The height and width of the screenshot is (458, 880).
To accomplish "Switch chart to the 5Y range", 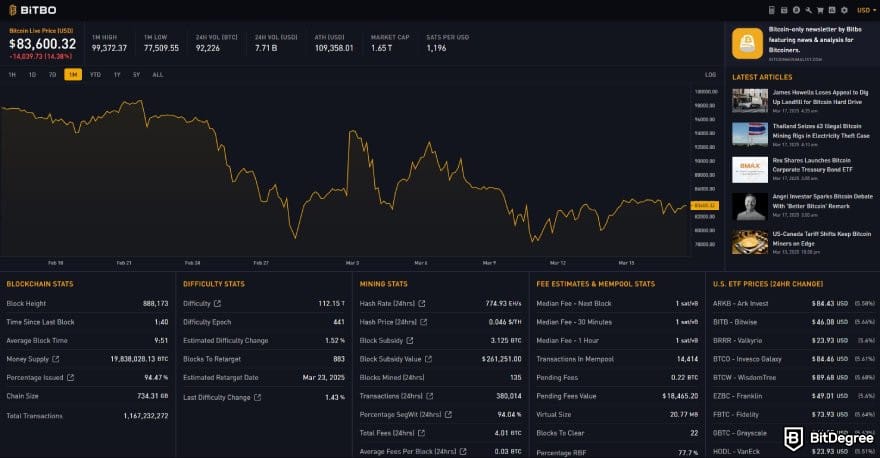I will [x=136, y=75].
